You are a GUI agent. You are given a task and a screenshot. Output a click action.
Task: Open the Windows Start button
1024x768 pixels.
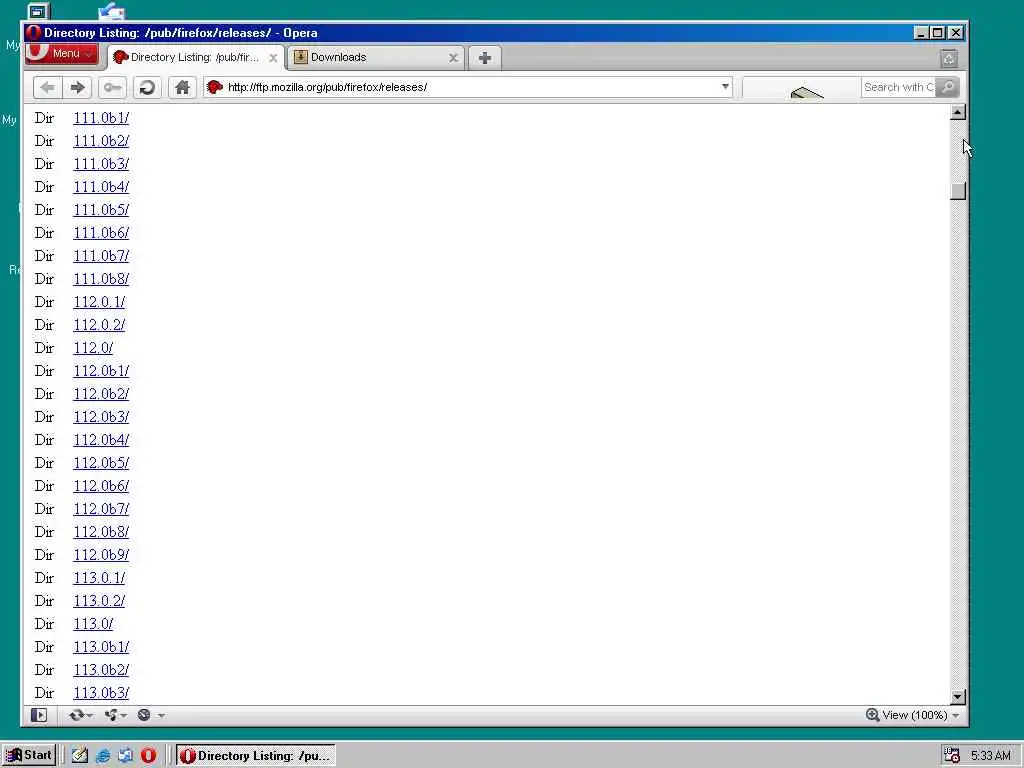28,756
